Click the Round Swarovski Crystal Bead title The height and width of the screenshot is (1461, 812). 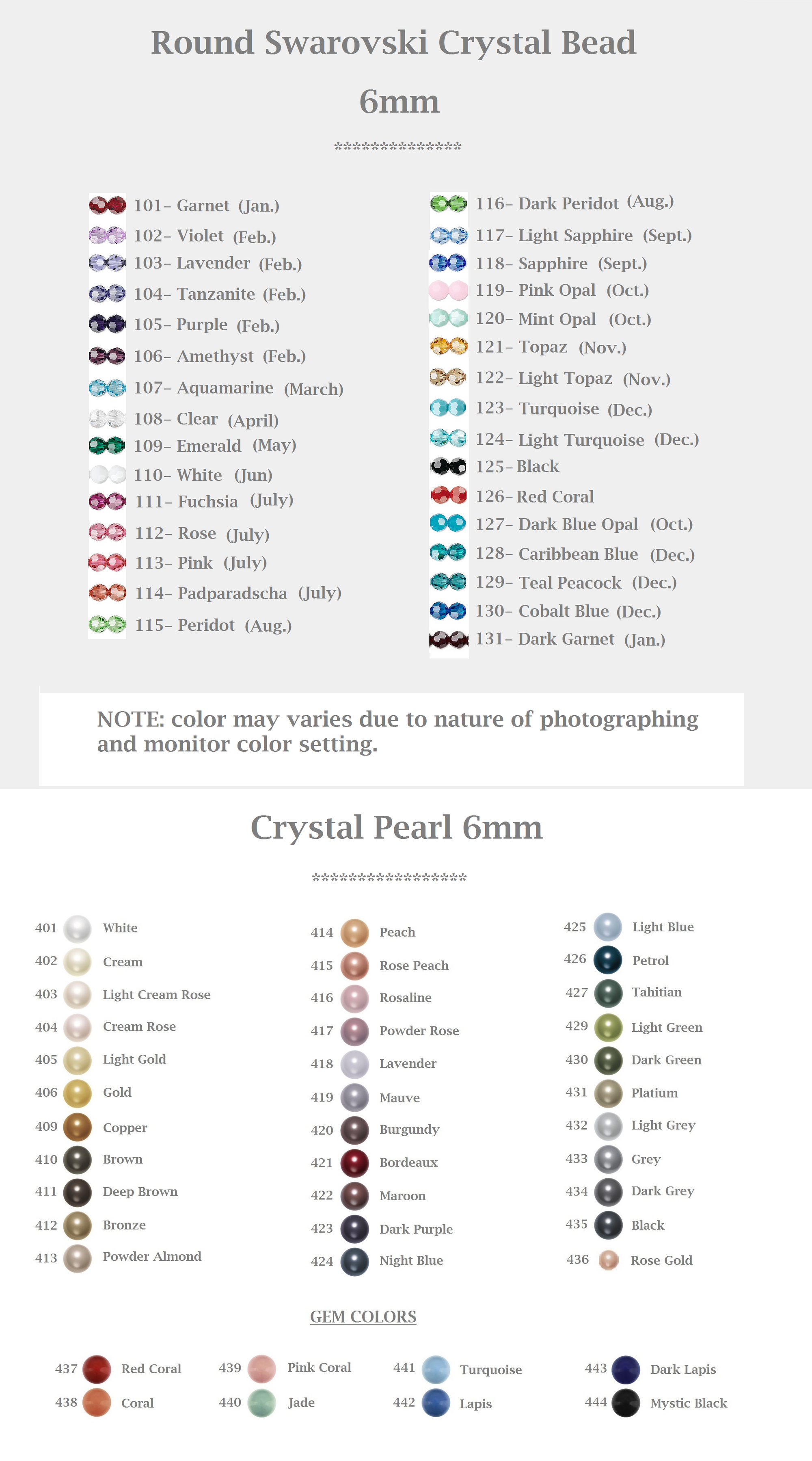393,43
